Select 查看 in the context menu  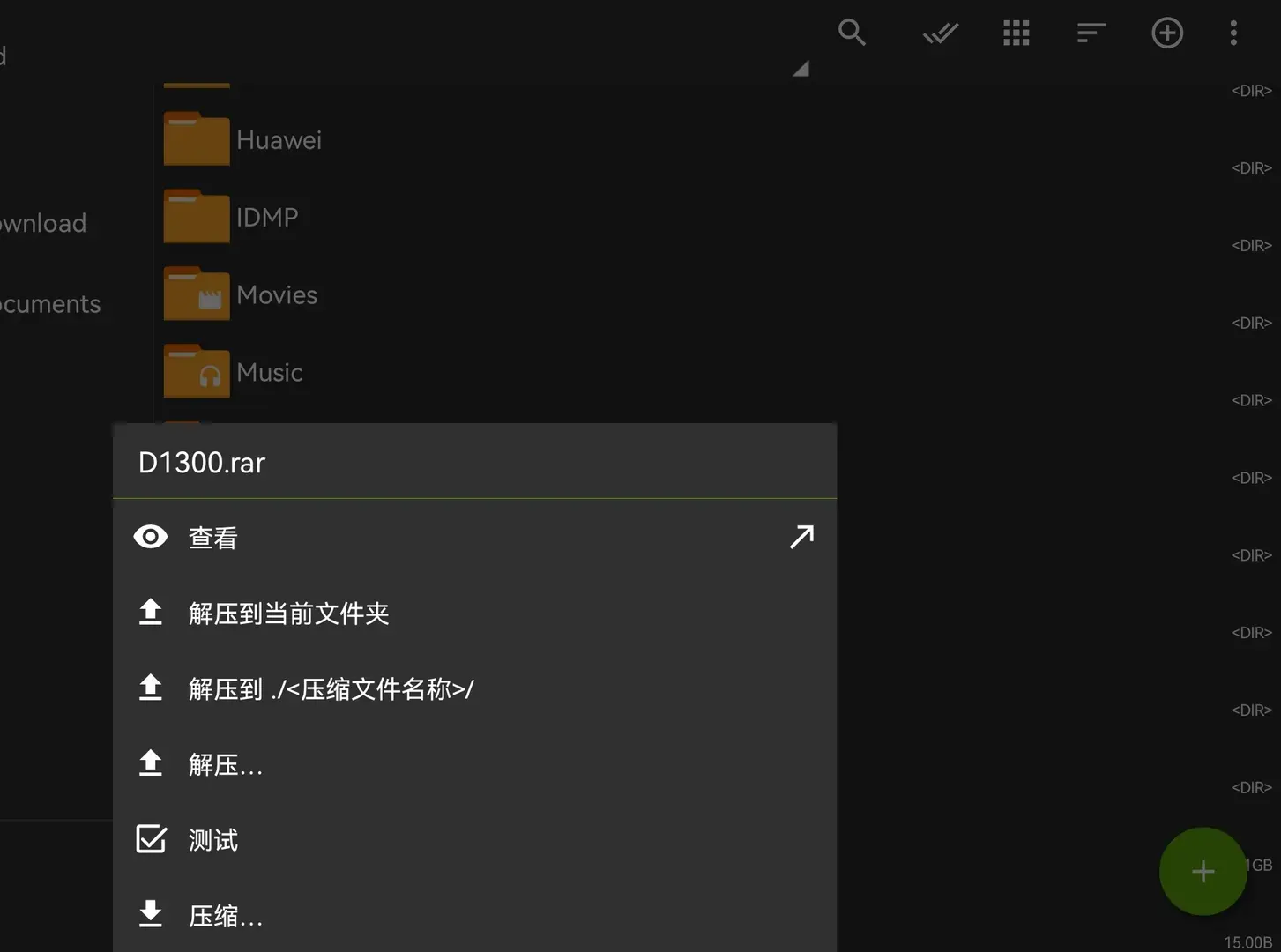474,537
